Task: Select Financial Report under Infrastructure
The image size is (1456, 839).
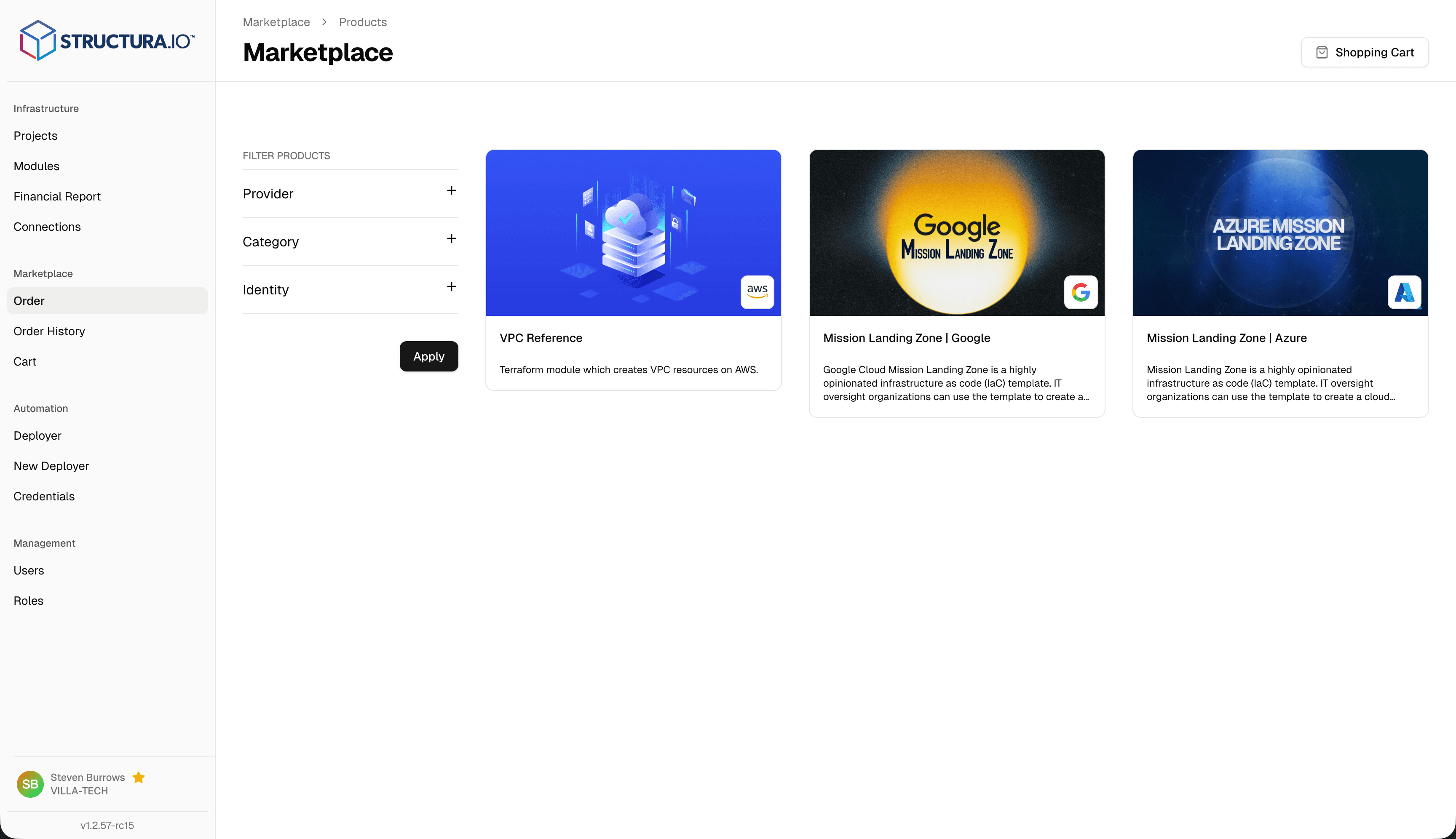Action: point(57,196)
